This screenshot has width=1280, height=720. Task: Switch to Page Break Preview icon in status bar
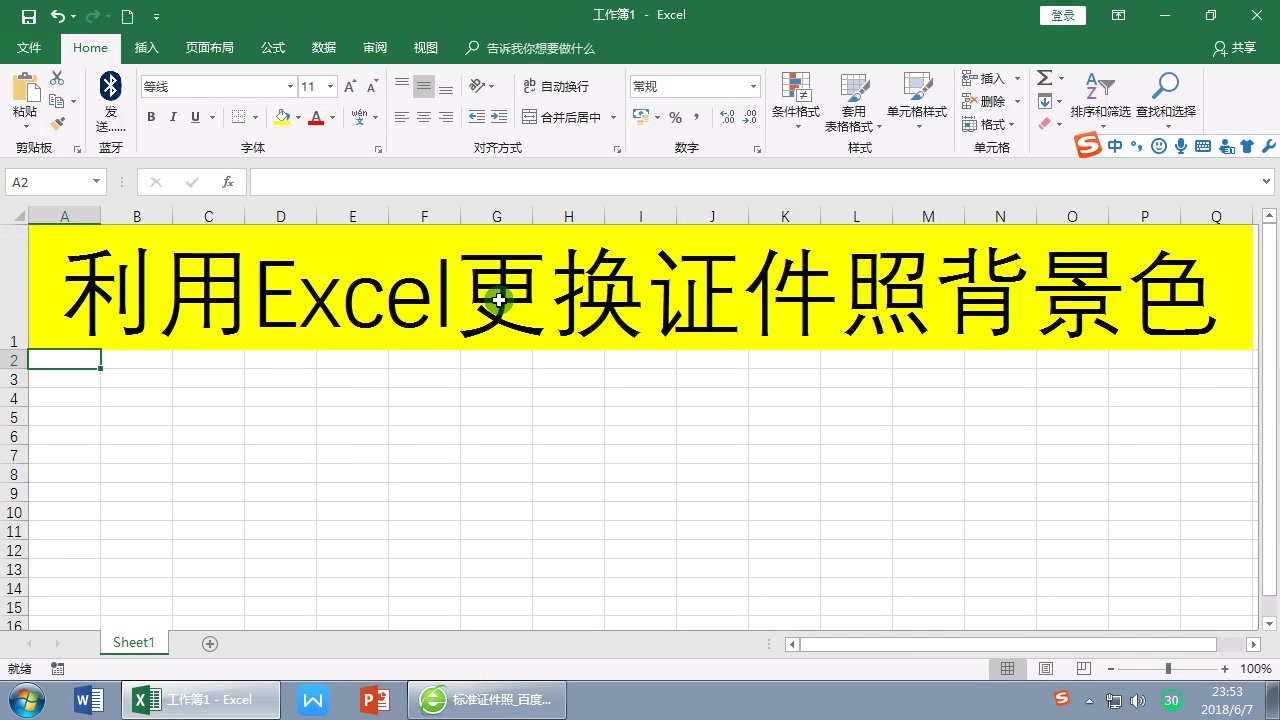click(1083, 669)
